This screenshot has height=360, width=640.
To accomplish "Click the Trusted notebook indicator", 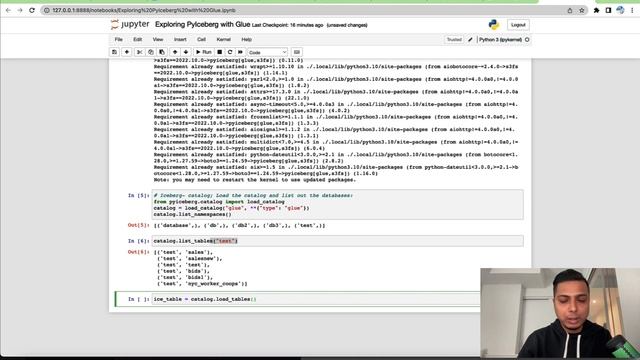I will point(454,40).
